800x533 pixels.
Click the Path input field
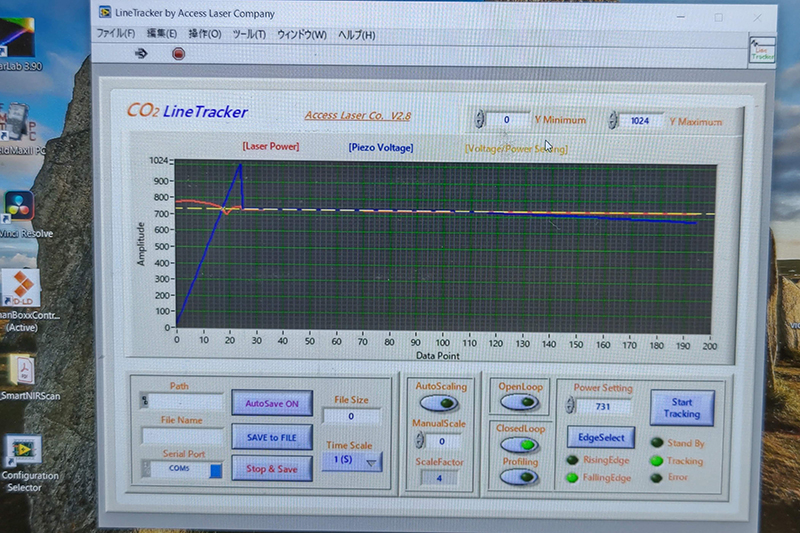186,402
